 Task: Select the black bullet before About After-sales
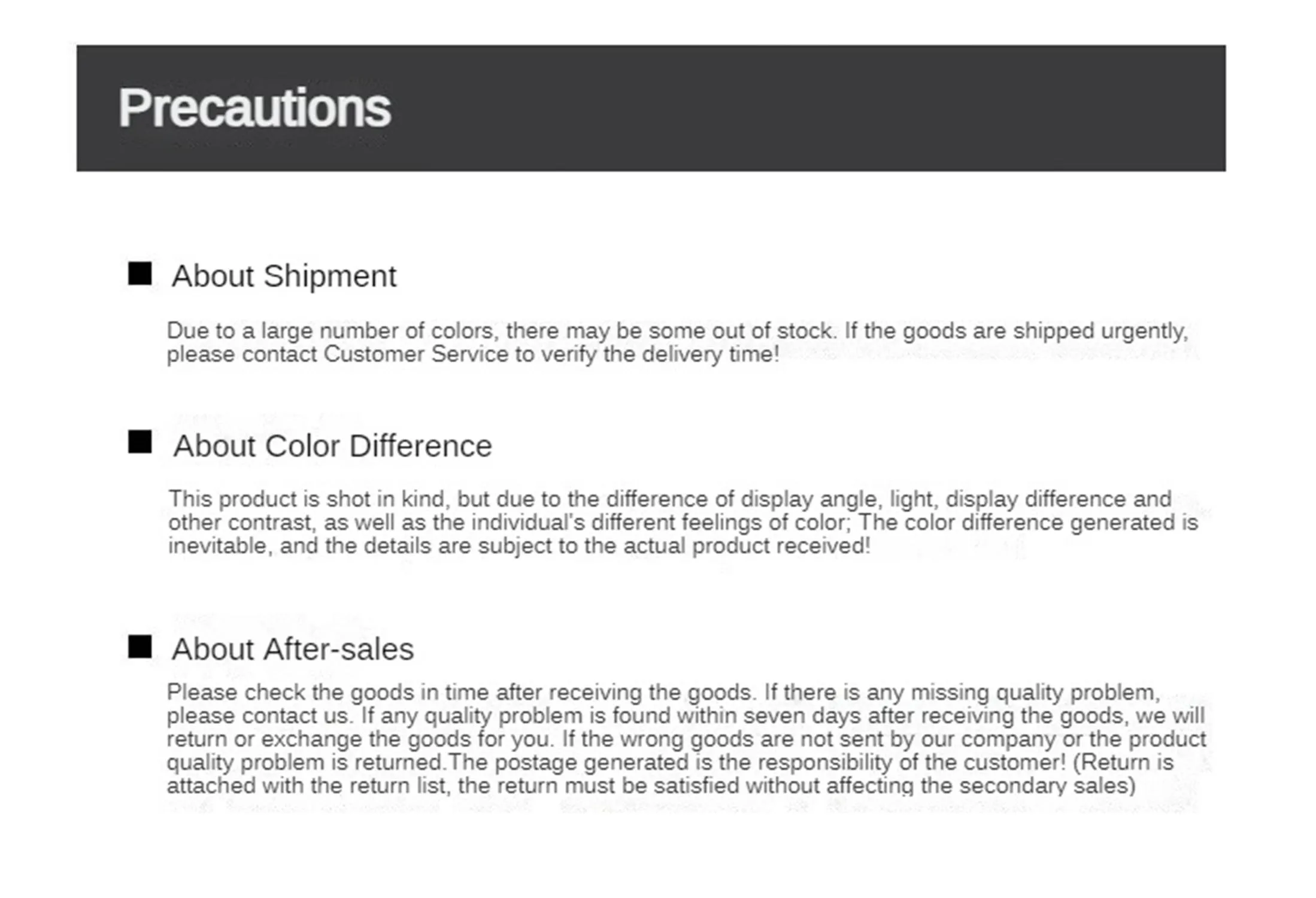[140, 647]
